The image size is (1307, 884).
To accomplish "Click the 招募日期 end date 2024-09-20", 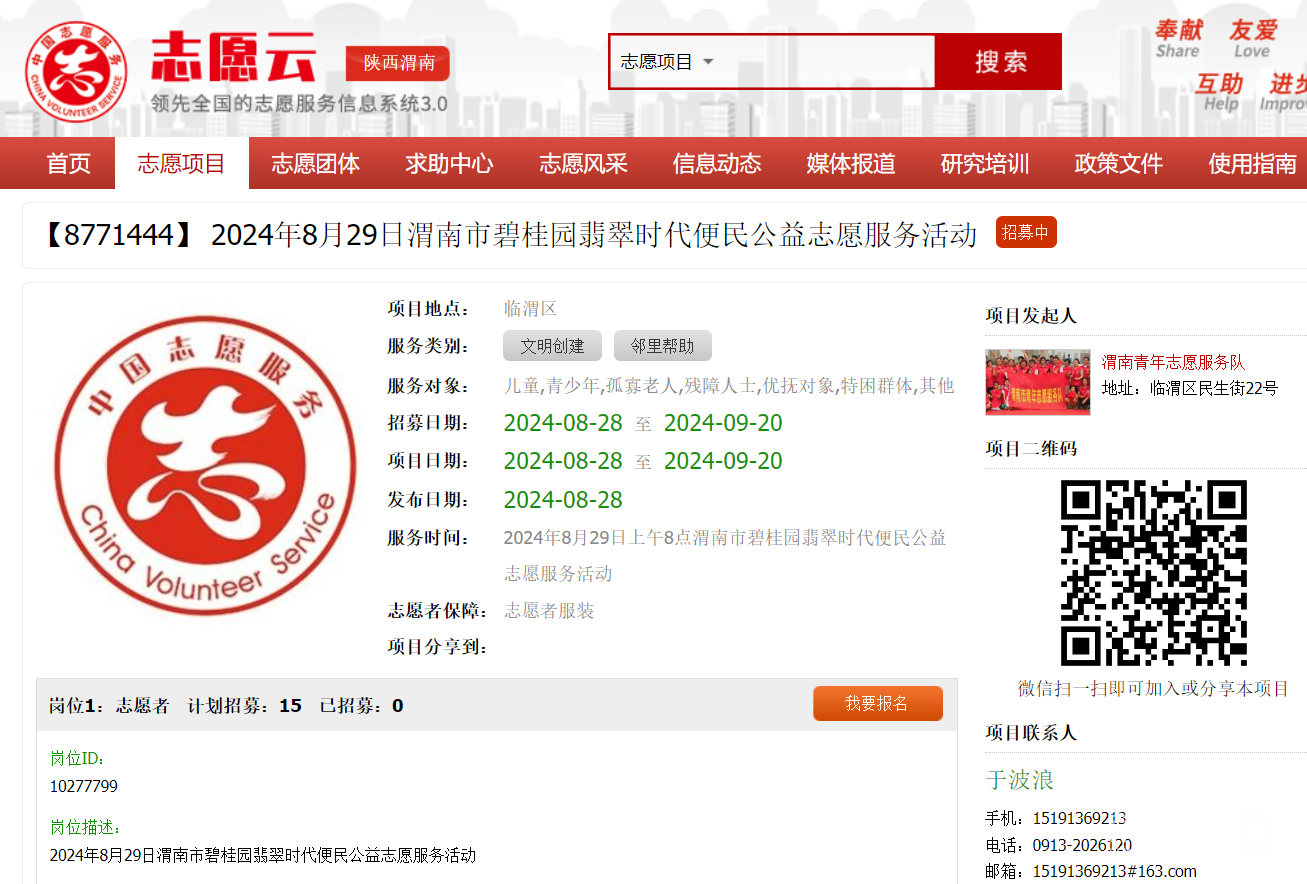I will click(723, 423).
